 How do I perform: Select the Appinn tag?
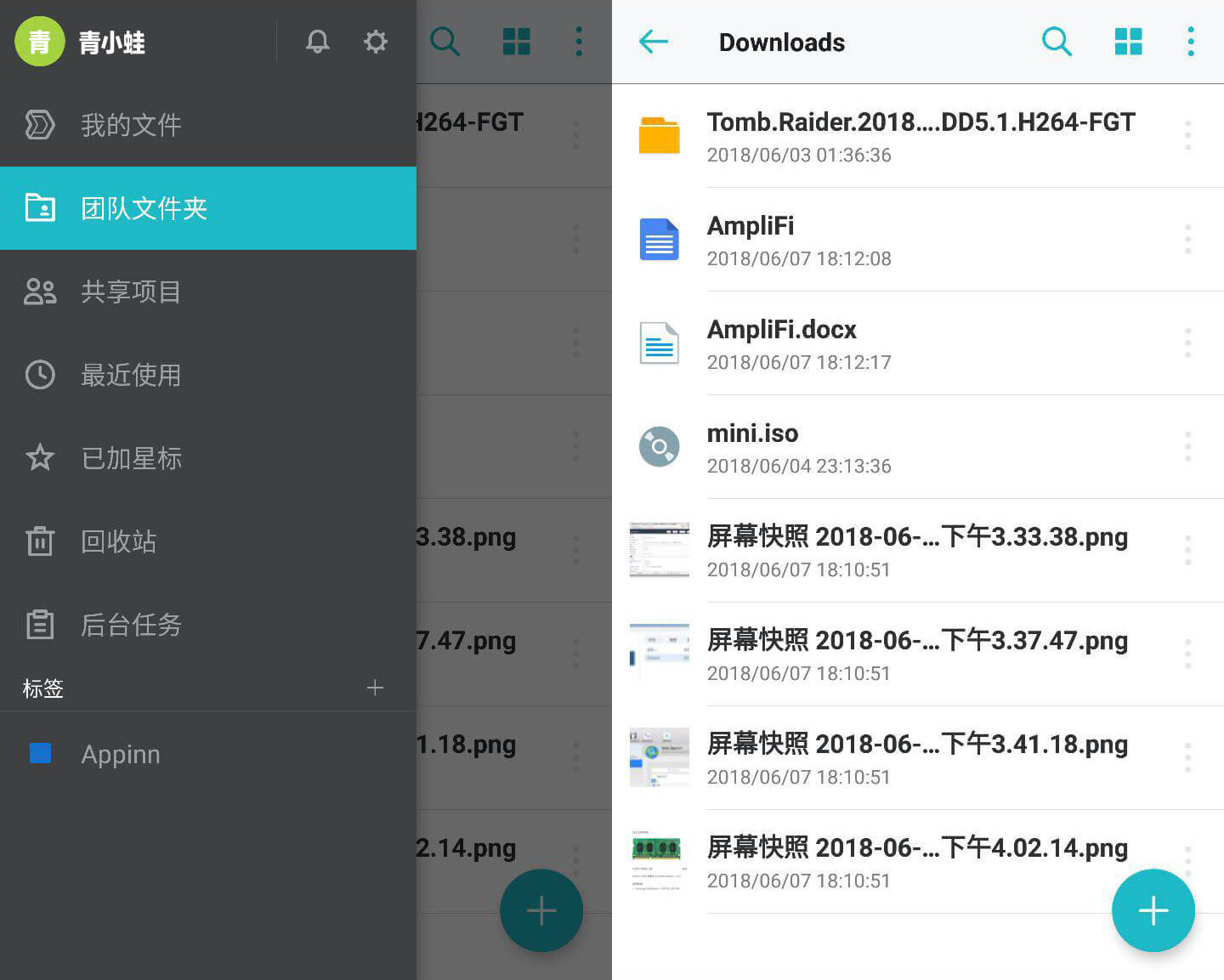click(208, 754)
